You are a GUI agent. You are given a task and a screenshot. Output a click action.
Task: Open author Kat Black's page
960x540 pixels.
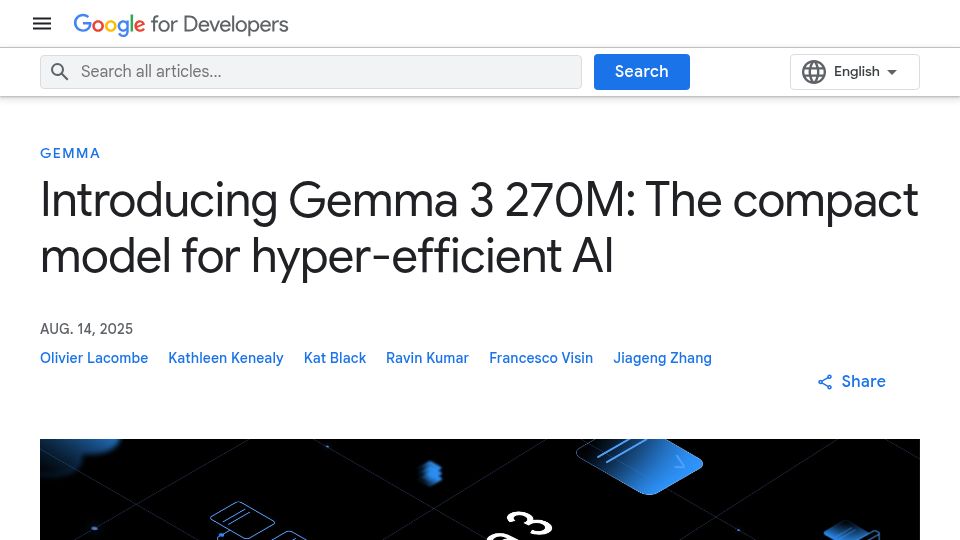click(x=335, y=358)
